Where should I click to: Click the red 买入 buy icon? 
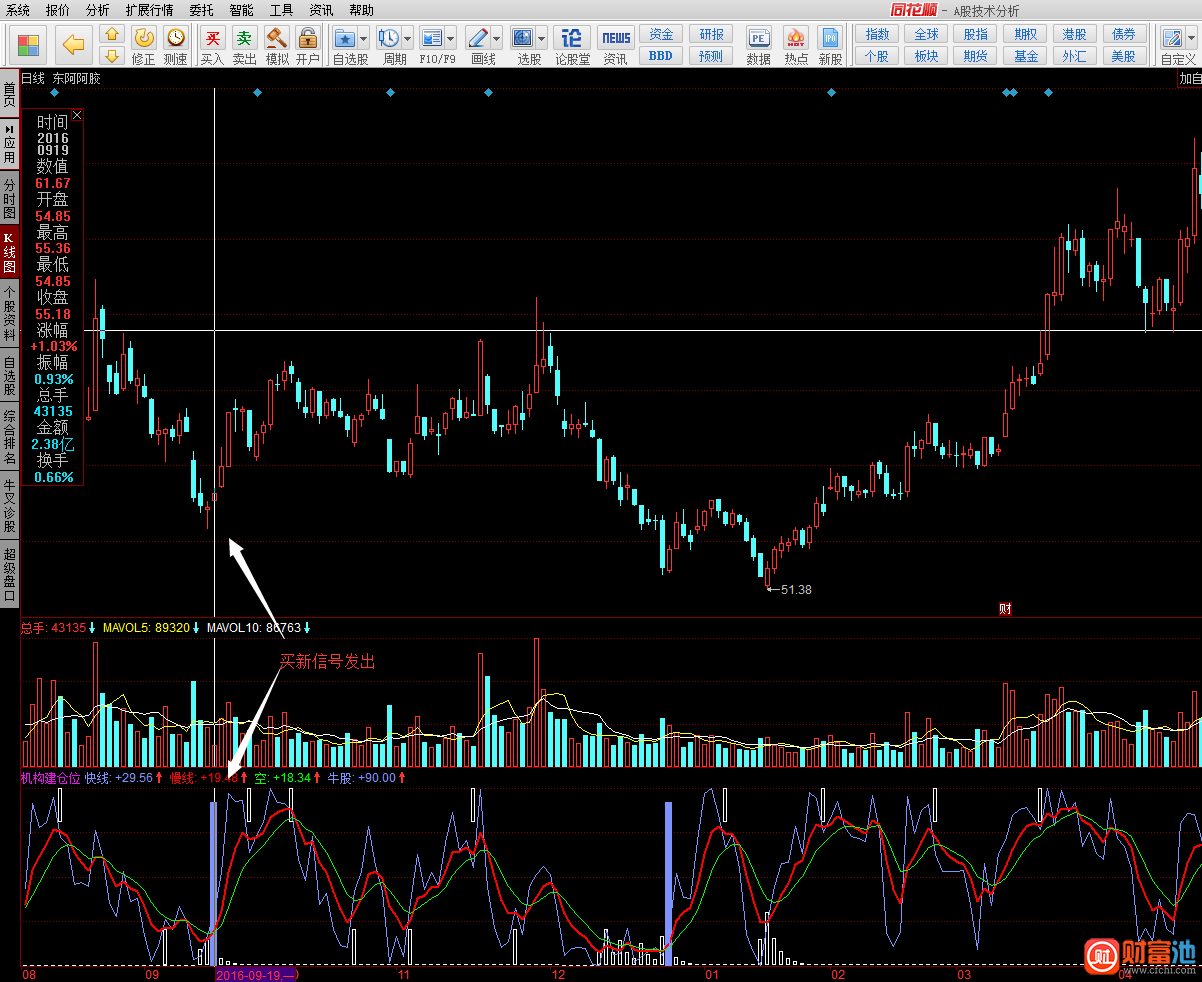[212, 38]
